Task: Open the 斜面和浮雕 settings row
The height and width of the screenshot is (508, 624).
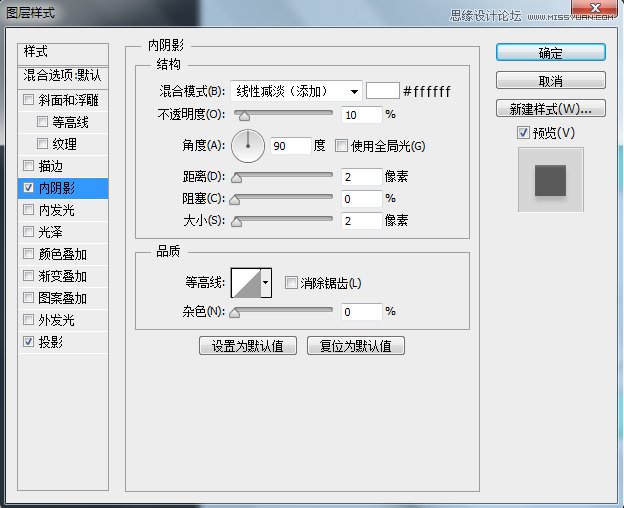Action: coord(63,100)
